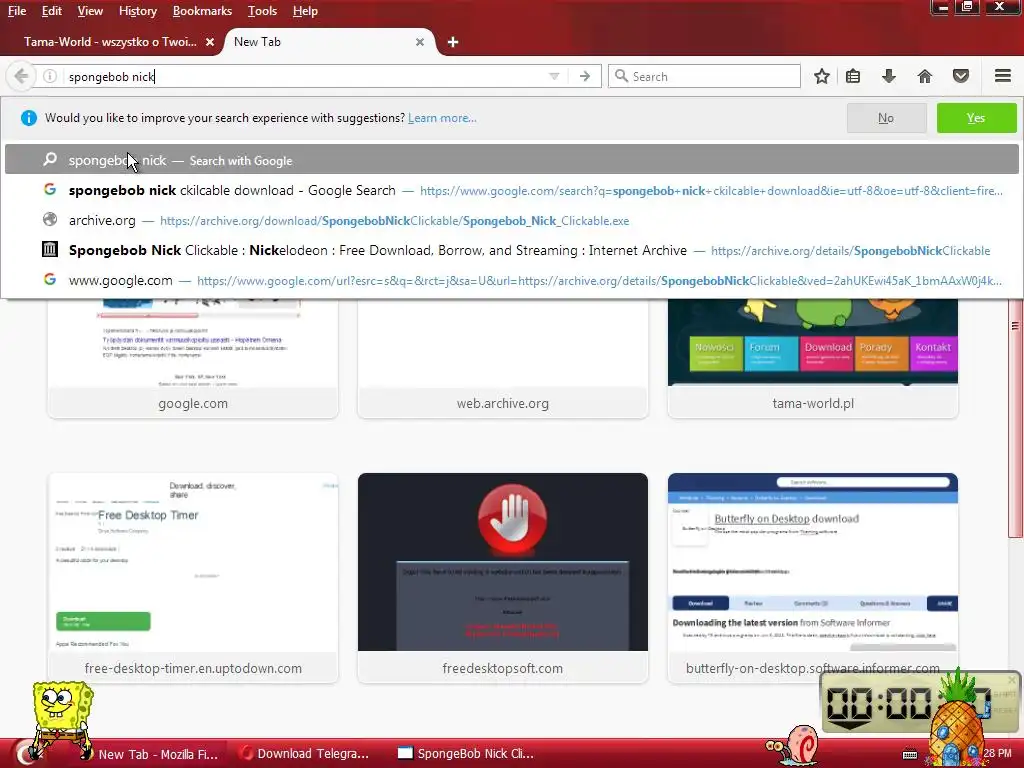This screenshot has height=768, width=1024.
Task: Select Spongebob Nick Clickable Internet Archive suggestion
Action: pos(511,251)
